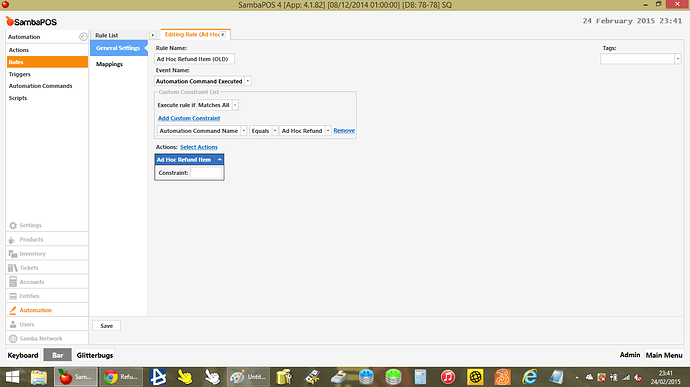The height and width of the screenshot is (387, 690).
Task: Click the Keyboard button
Action: click(x=23, y=355)
